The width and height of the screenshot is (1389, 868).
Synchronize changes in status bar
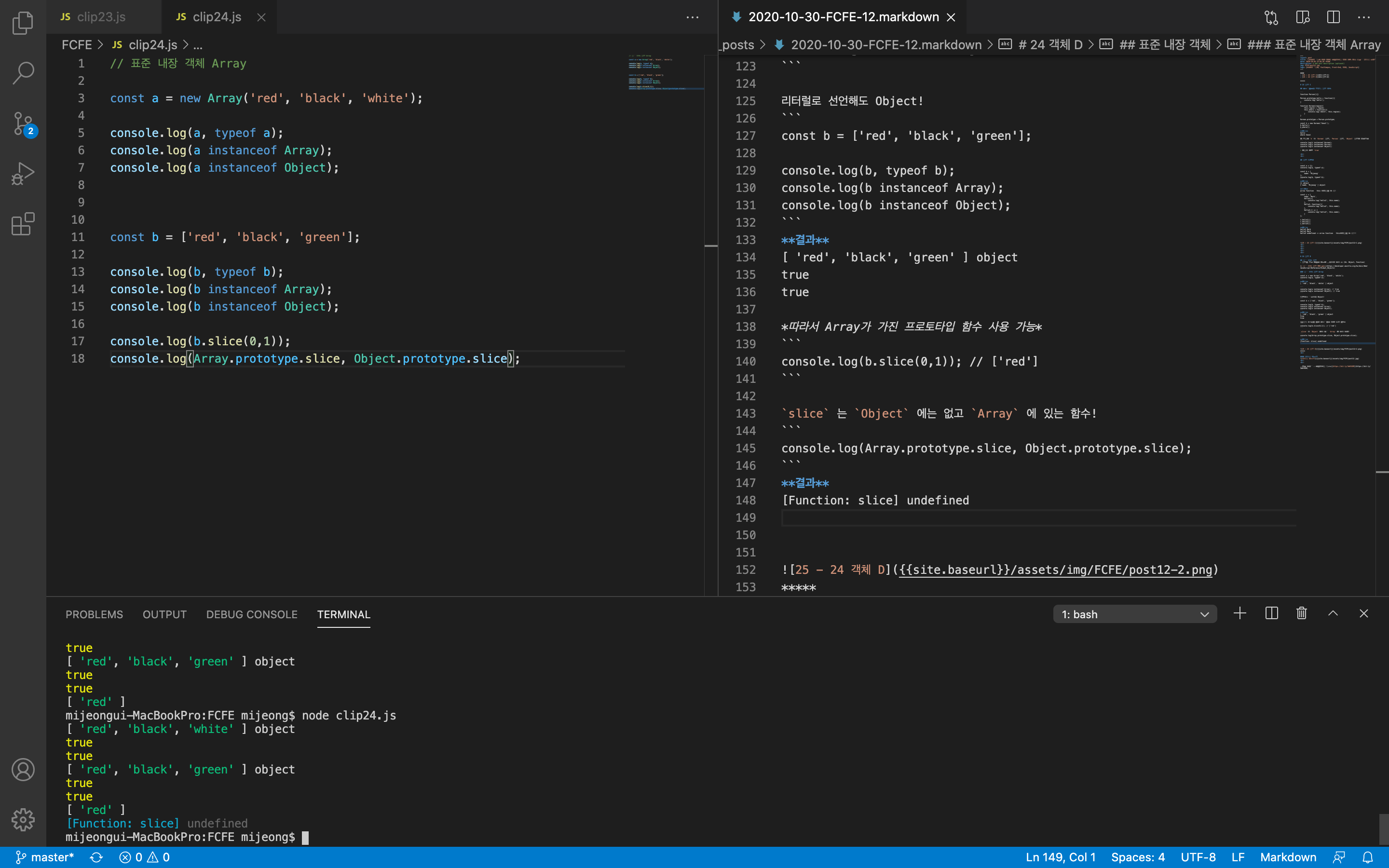pyautogui.click(x=96, y=857)
